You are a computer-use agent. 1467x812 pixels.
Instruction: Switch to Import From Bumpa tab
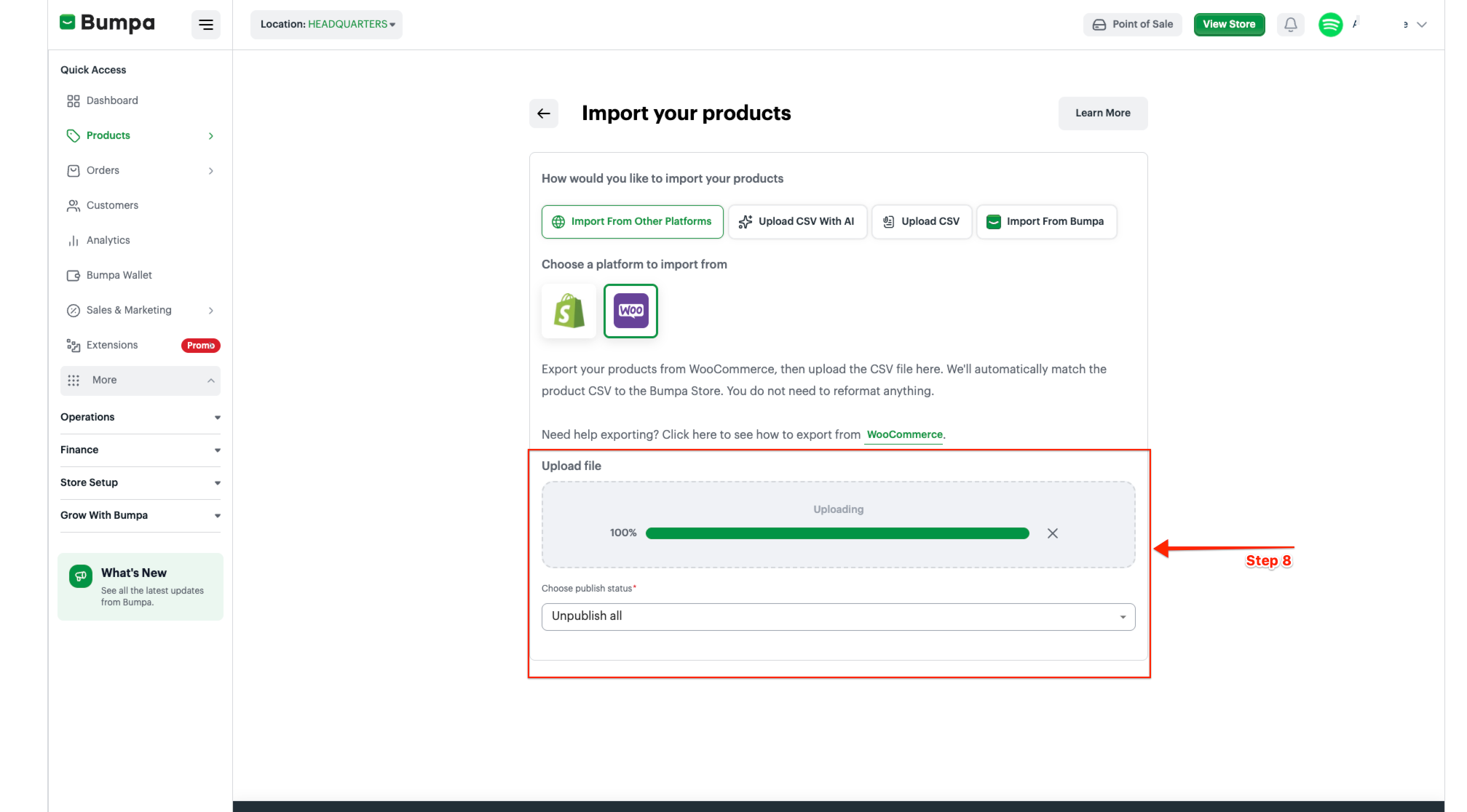click(x=1045, y=222)
